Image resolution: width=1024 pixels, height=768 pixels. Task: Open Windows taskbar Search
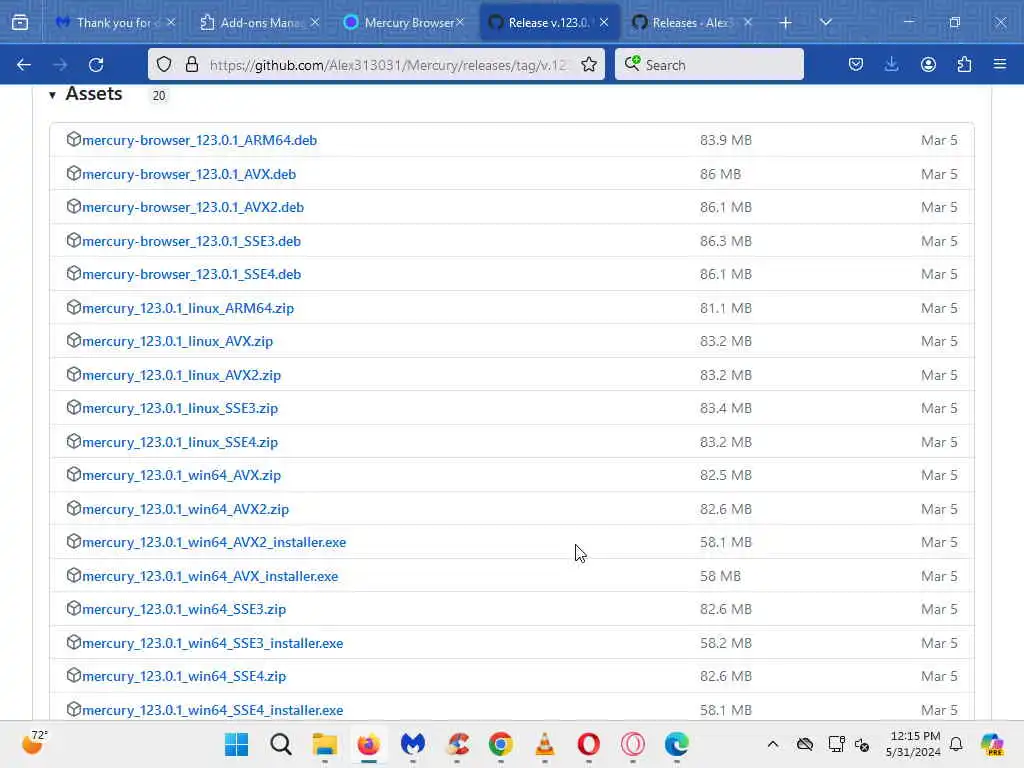[x=281, y=744]
